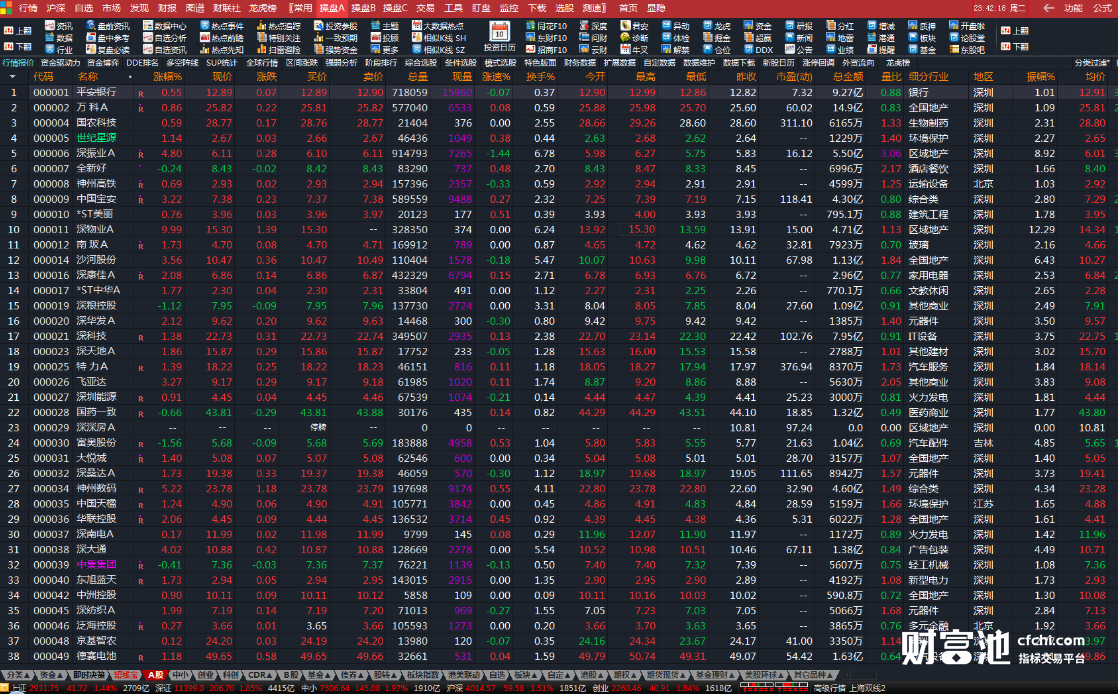Click the 显隐 show/hide button
Image resolution: width=1118 pixels, height=694 pixels.
(x=656, y=8)
